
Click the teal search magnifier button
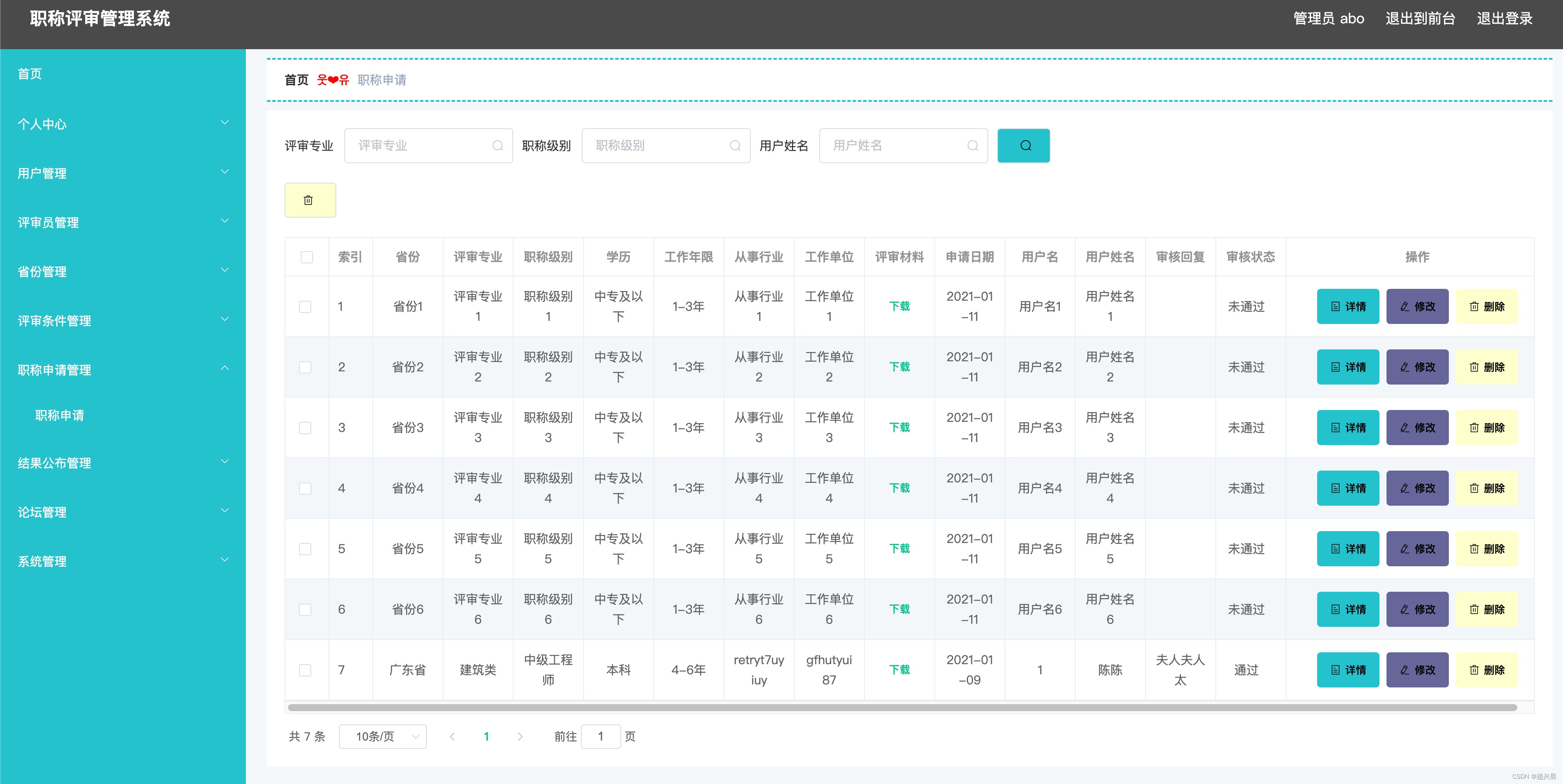[x=1023, y=146]
